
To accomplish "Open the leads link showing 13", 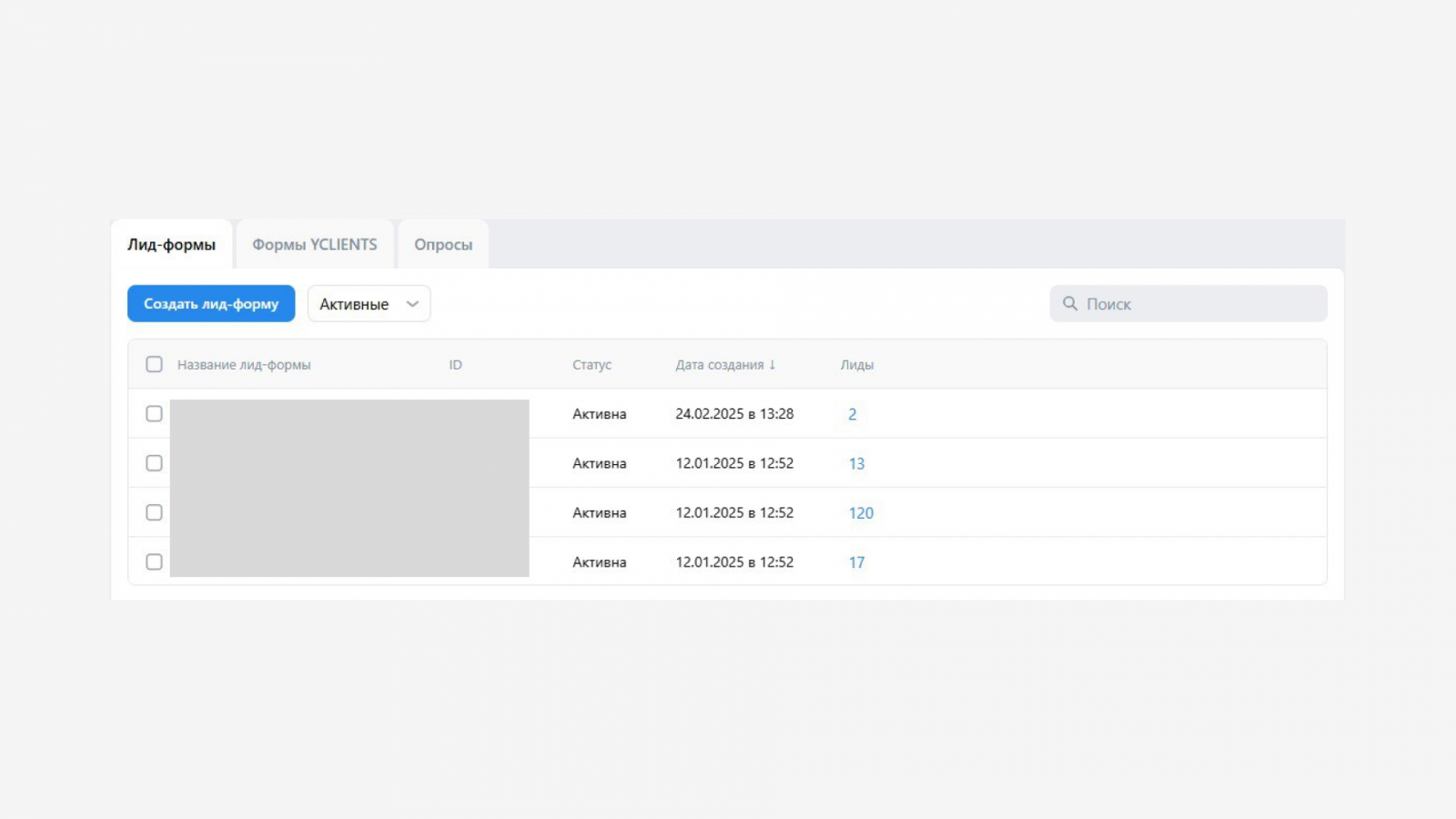I will pyautogui.click(x=856, y=463).
